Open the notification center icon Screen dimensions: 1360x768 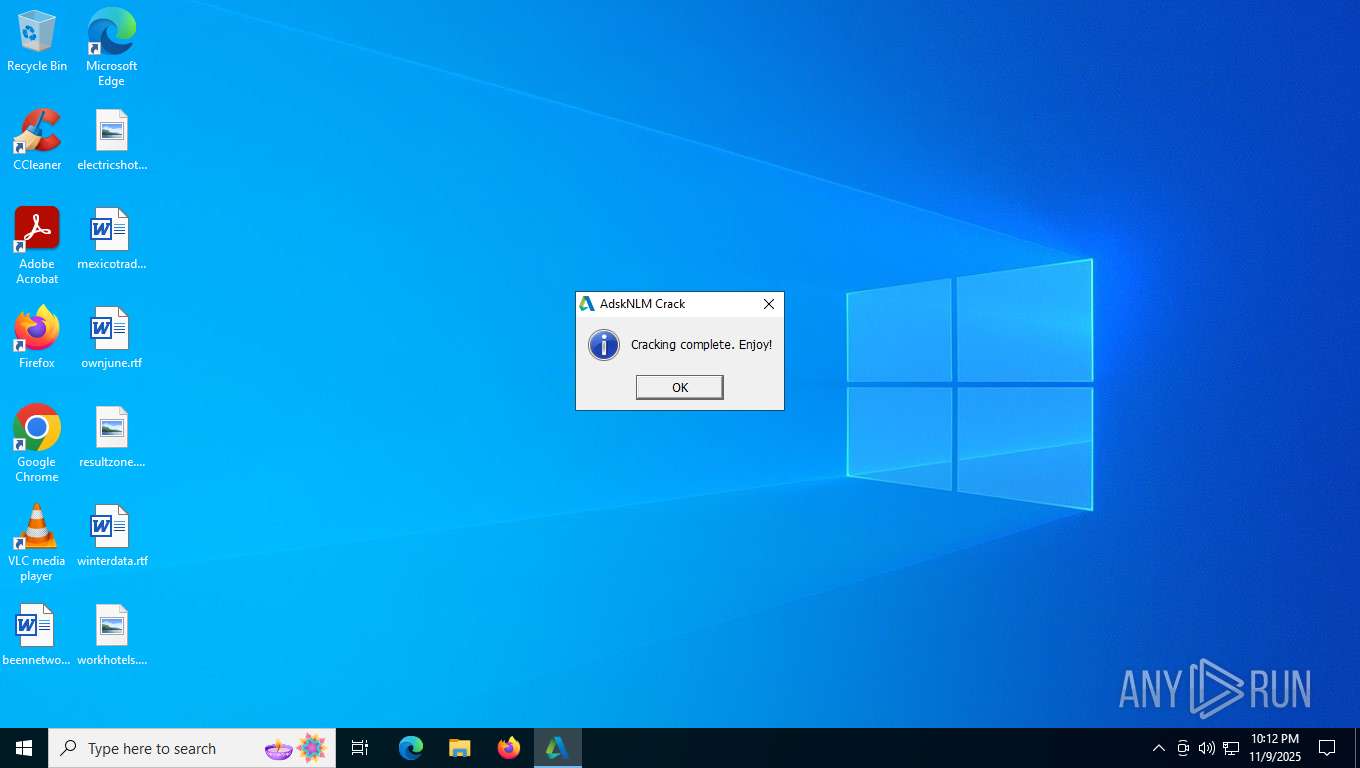point(1327,748)
